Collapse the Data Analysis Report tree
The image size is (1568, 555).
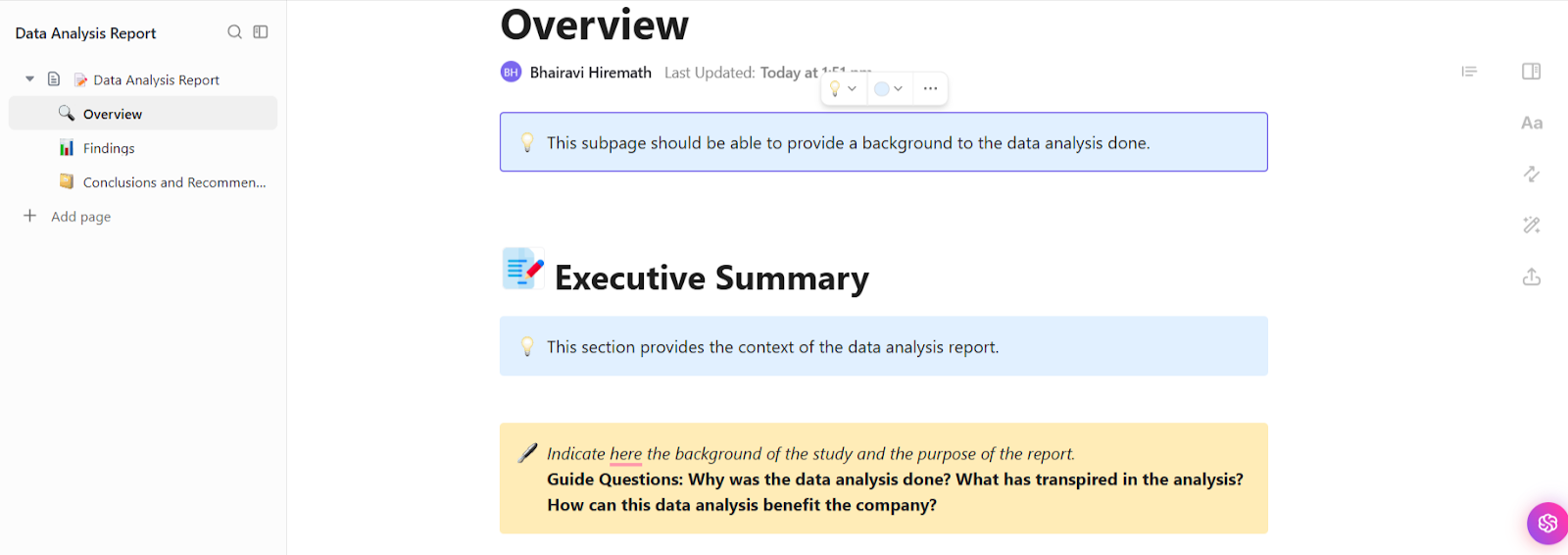(29, 79)
